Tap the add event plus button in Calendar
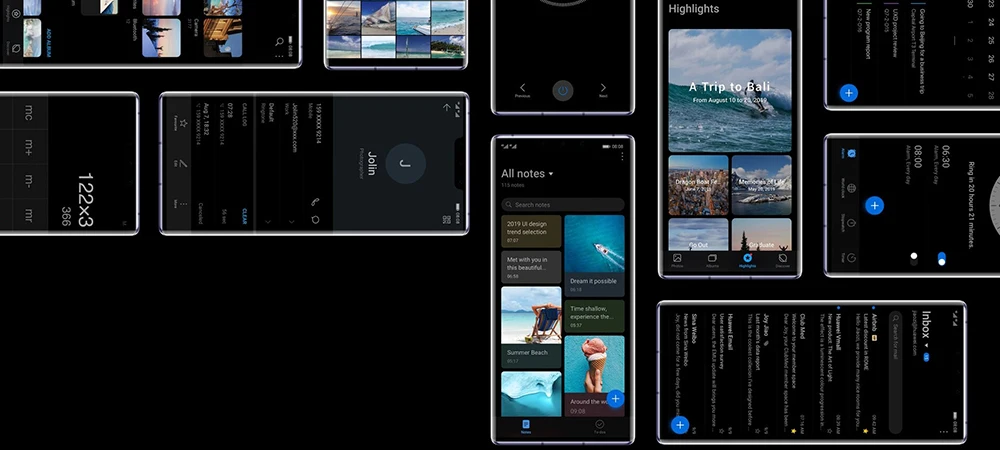The width and height of the screenshot is (1000, 450). 848,92
